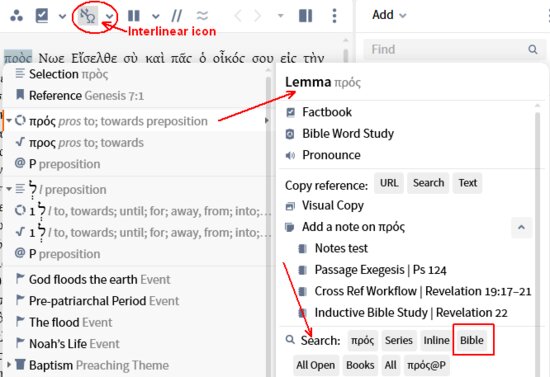The width and height of the screenshot is (550, 377).
Task: Click the Pronounce speaker icon
Action: coord(290,155)
